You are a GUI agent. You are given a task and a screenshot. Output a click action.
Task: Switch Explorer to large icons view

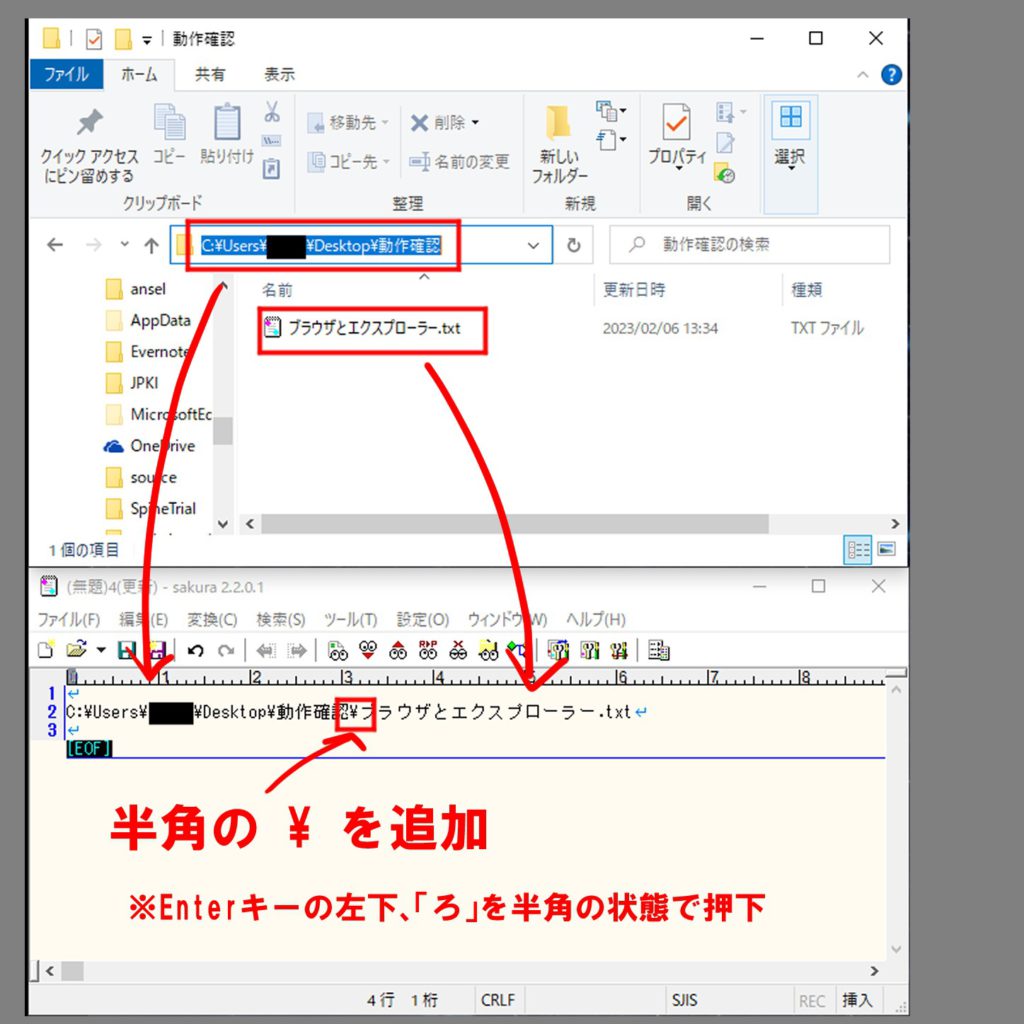[x=886, y=549]
